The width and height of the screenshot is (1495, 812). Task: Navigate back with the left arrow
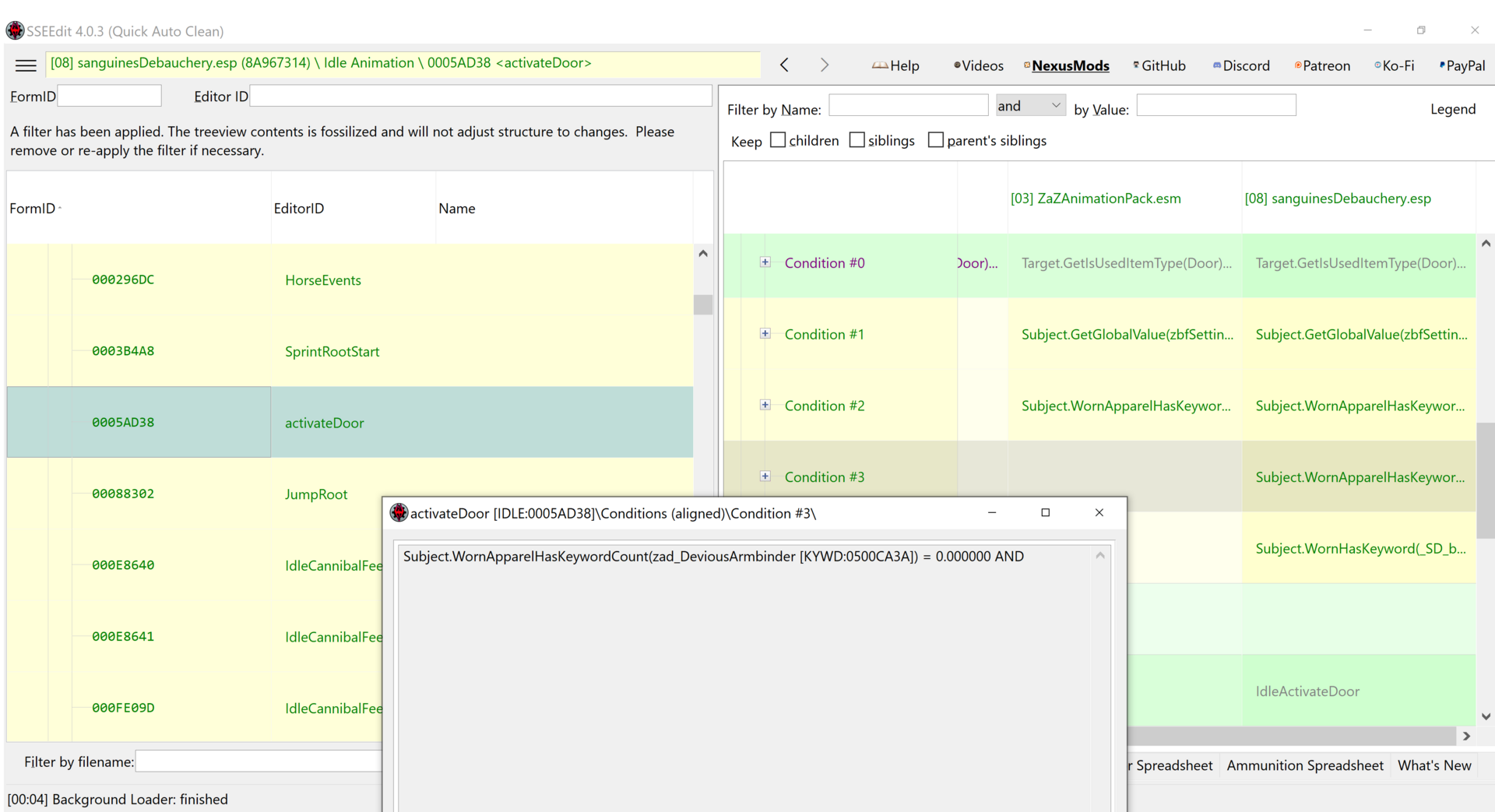(784, 65)
